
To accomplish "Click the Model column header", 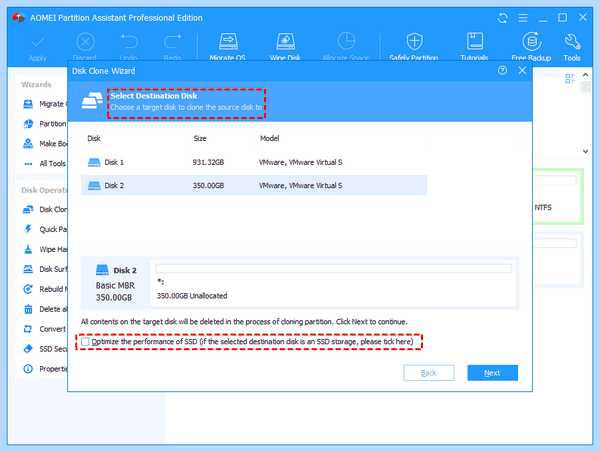I will coord(269,138).
